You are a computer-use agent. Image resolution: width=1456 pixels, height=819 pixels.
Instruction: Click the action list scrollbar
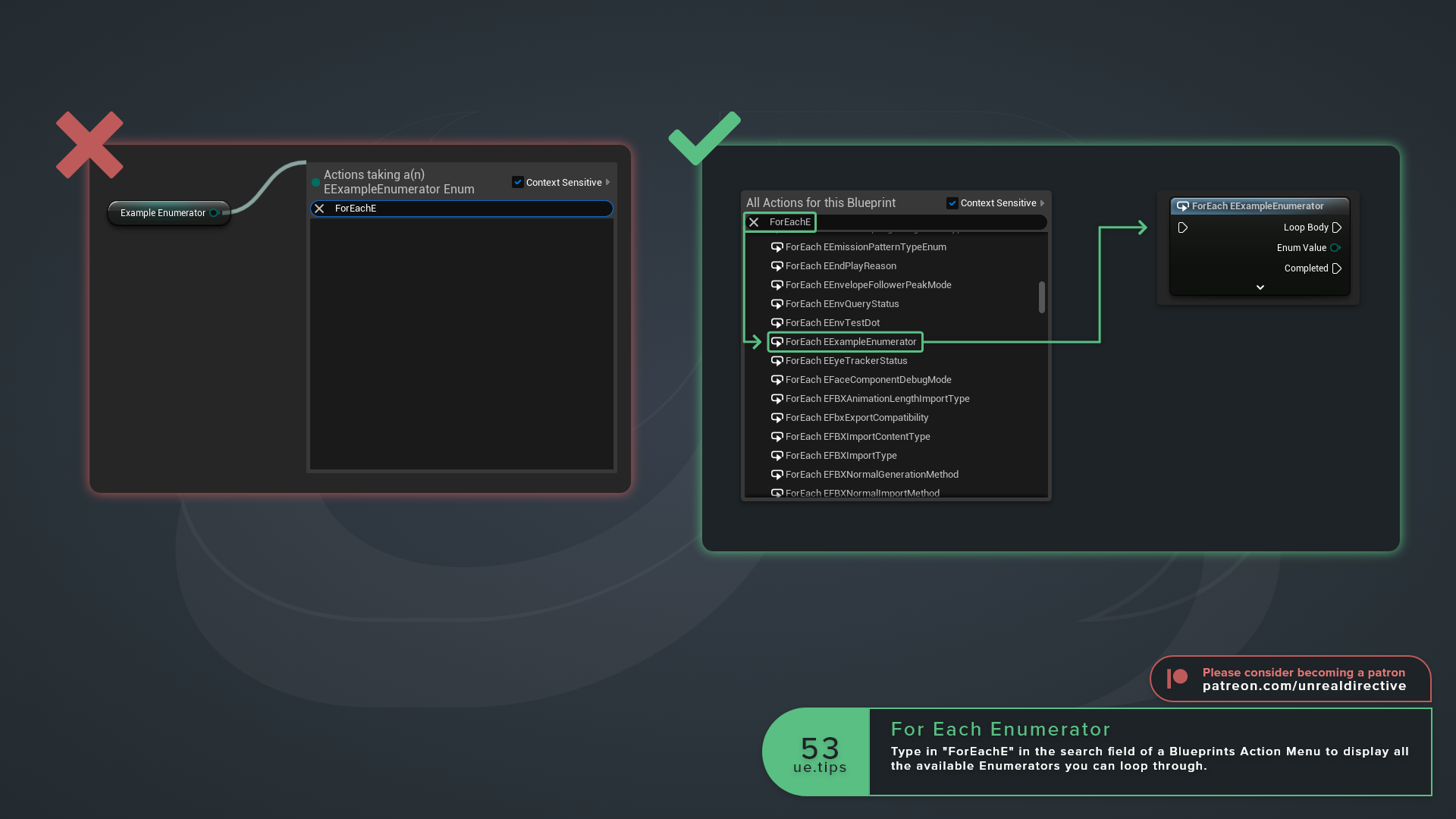(x=1042, y=297)
